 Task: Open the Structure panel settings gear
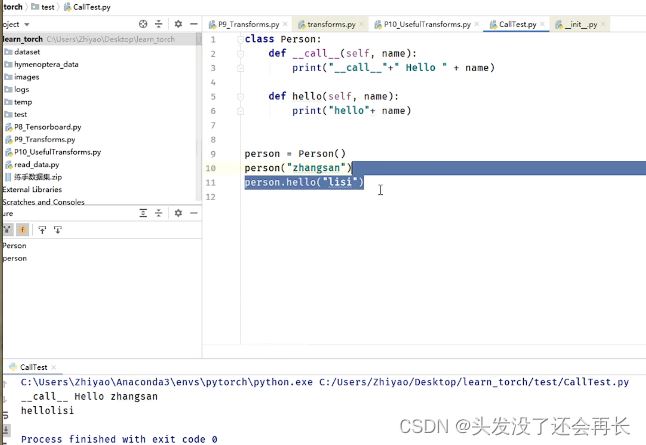pyautogui.click(x=178, y=213)
